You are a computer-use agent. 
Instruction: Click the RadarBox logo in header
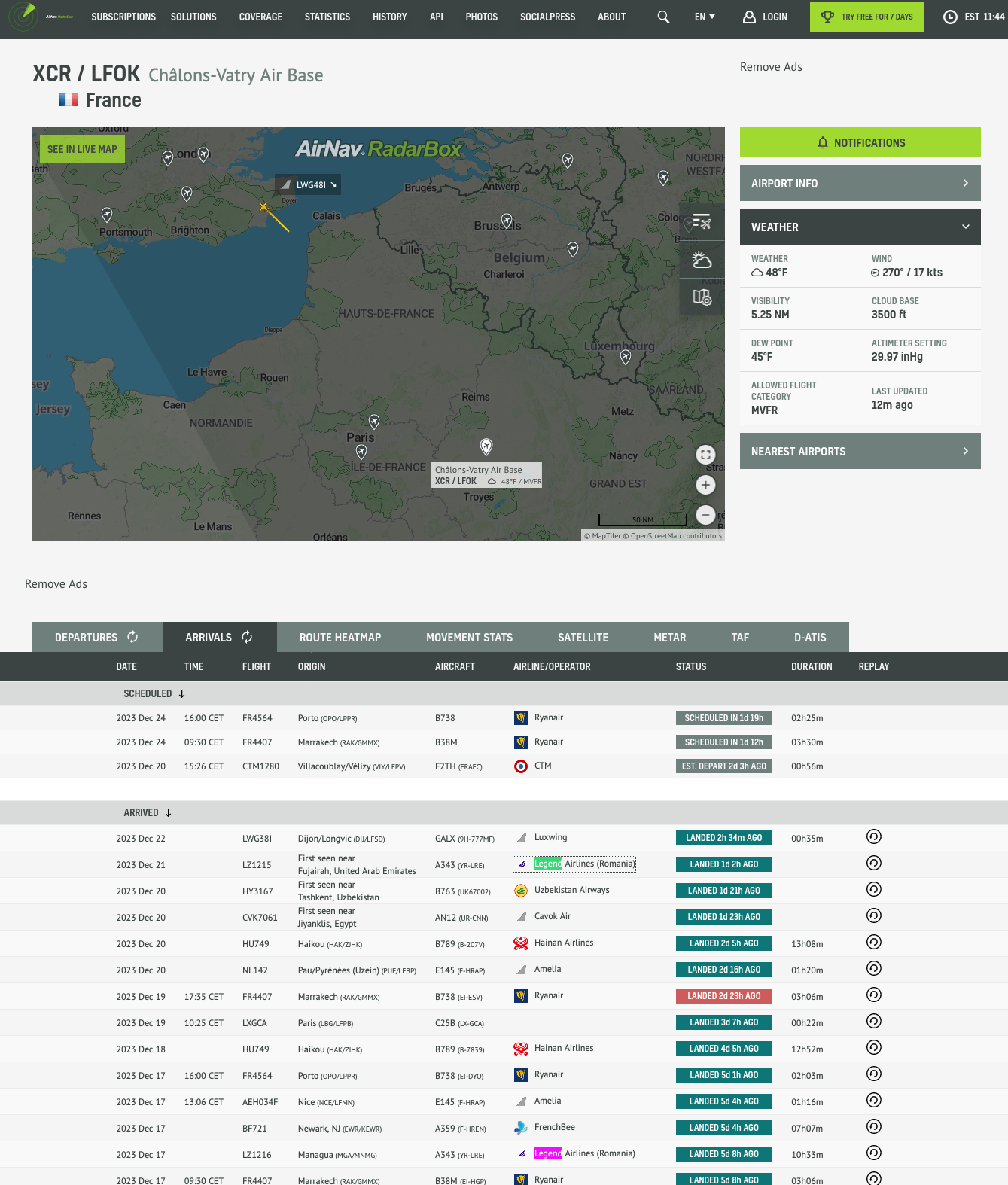pyautogui.click(x=41, y=17)
